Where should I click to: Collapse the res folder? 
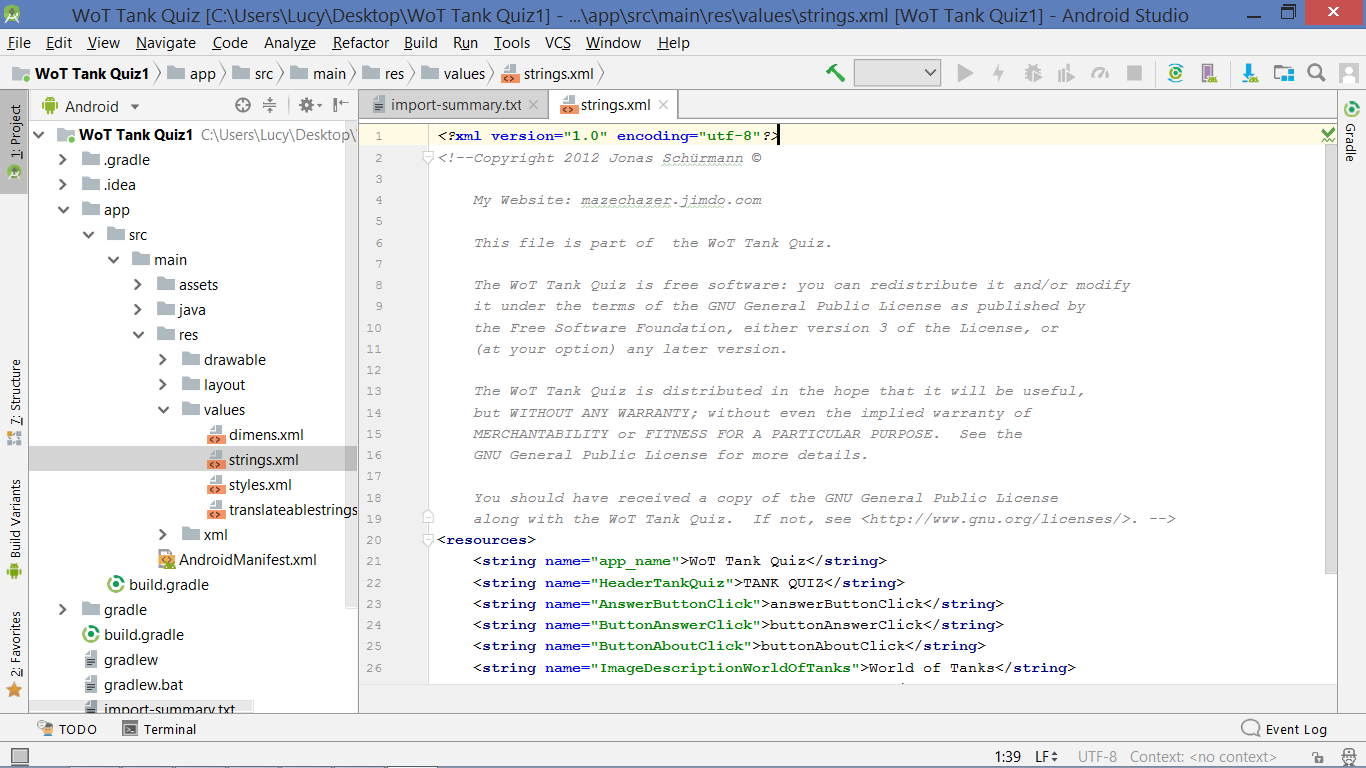[138, 334]
